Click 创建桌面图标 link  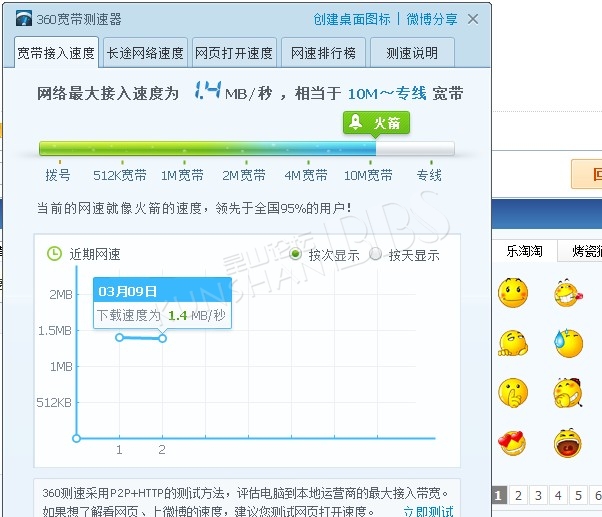coord(352,19)
